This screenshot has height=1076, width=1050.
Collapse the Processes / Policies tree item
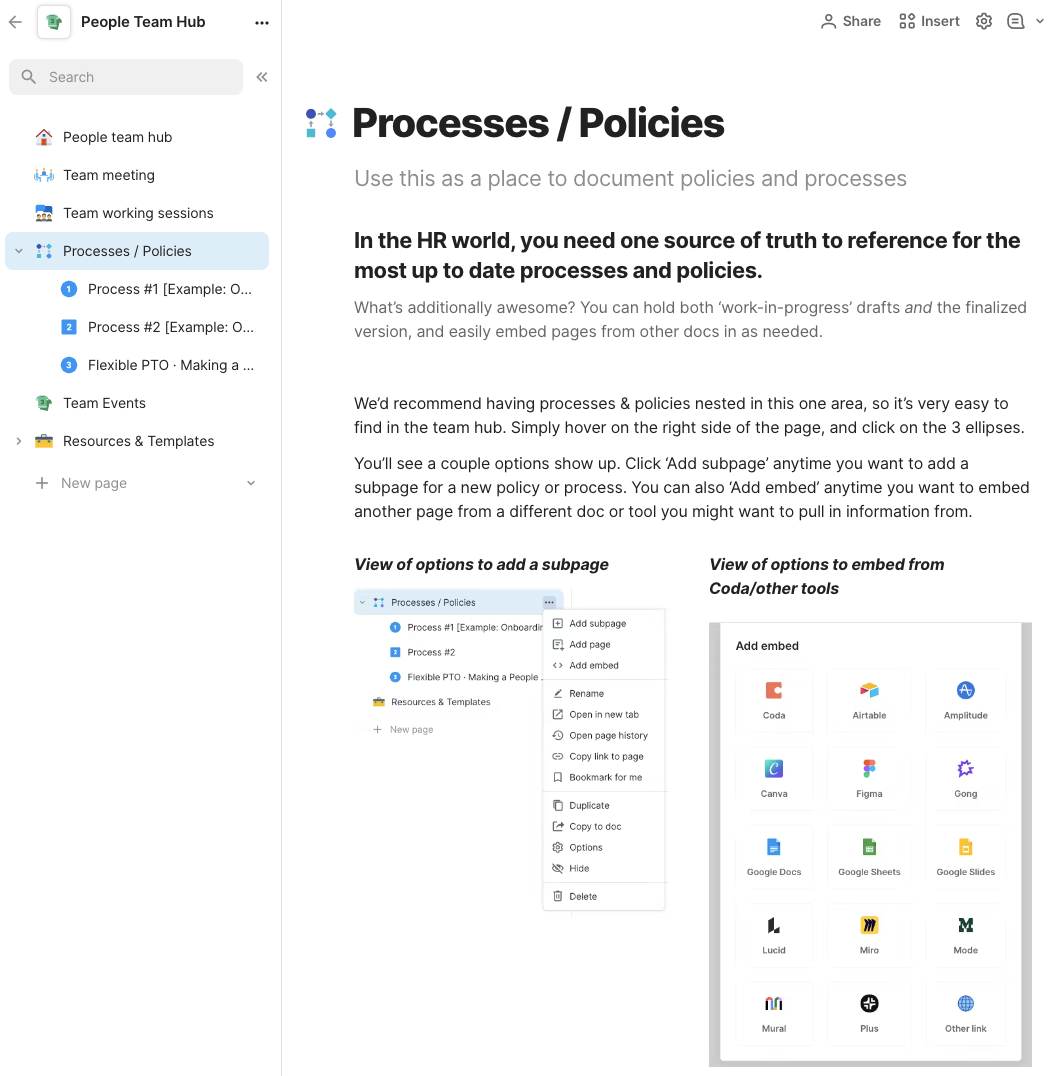tap(19, 251)
